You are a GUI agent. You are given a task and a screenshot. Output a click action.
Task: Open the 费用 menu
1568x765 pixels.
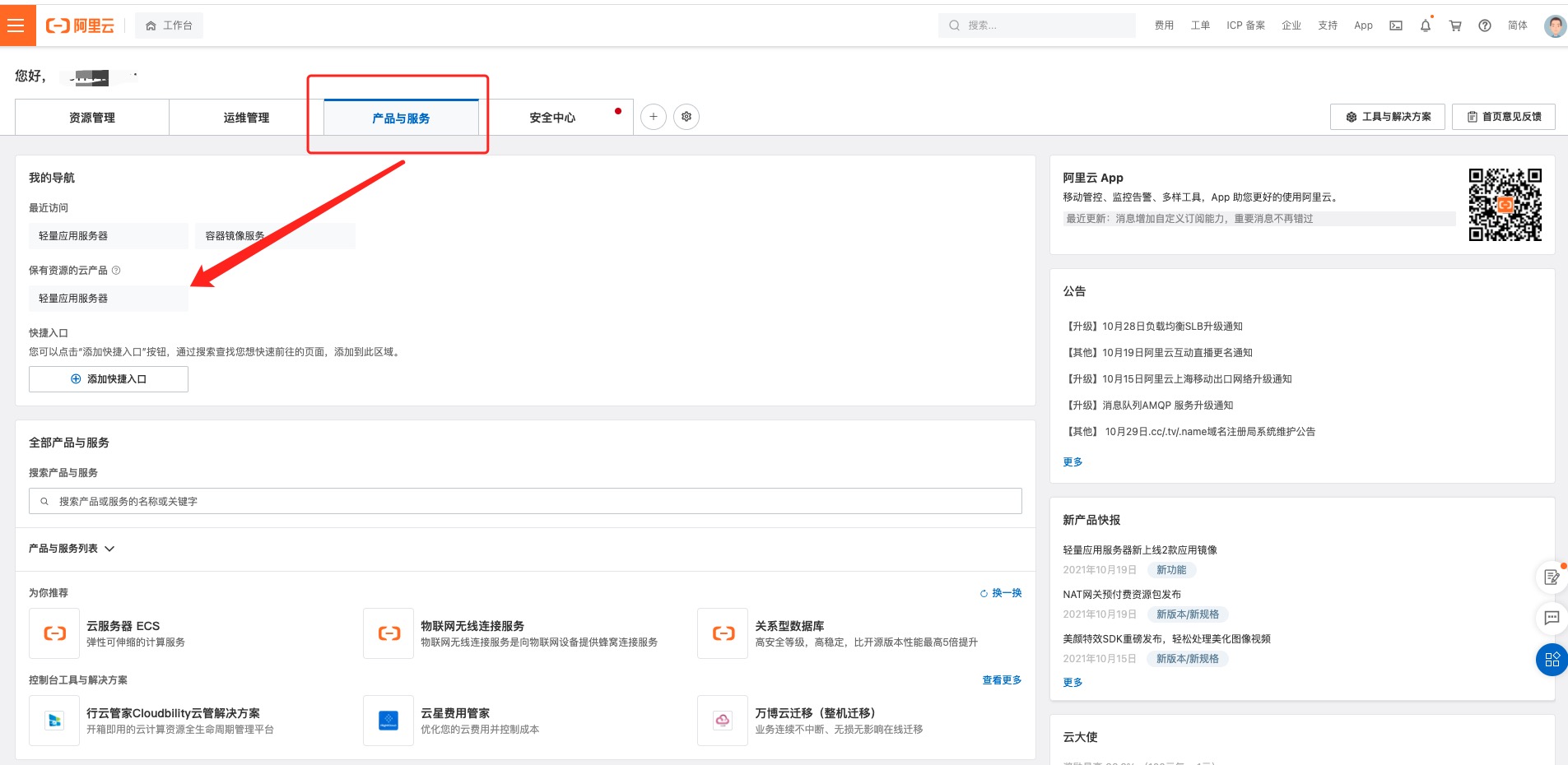pos(1164,25)
